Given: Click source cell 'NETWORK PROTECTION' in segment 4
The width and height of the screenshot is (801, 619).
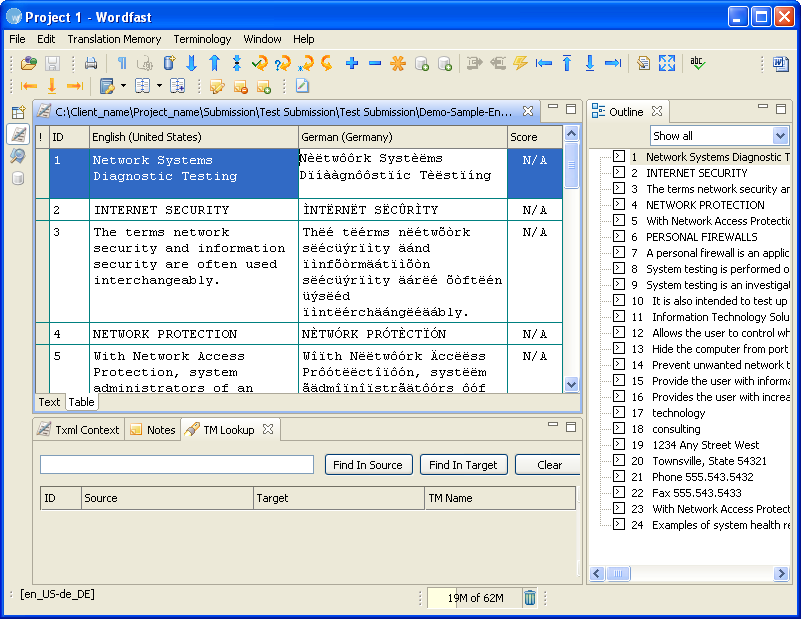Looking at the screenshot, I should click(x=194, y=334).
